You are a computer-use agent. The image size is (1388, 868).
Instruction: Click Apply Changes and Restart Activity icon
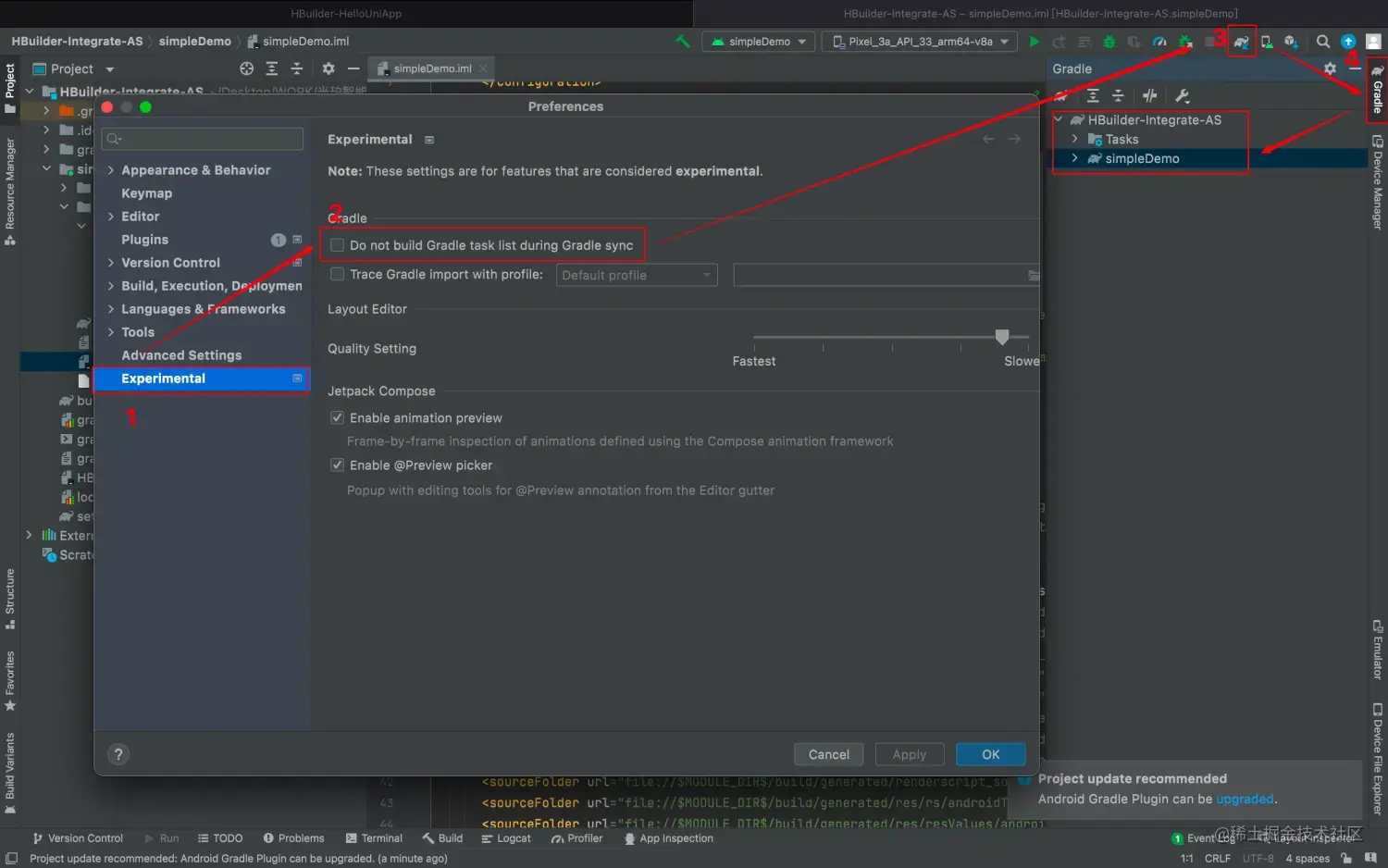1059,42
